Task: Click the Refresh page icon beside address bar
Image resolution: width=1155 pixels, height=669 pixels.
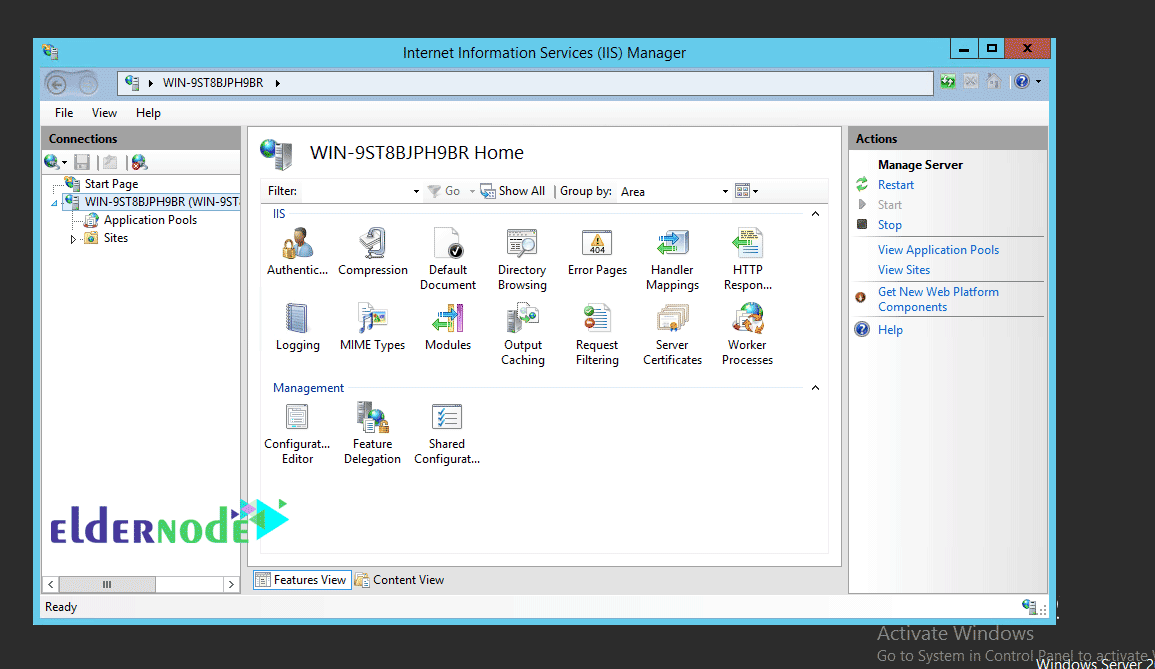Action: [948, 82]
